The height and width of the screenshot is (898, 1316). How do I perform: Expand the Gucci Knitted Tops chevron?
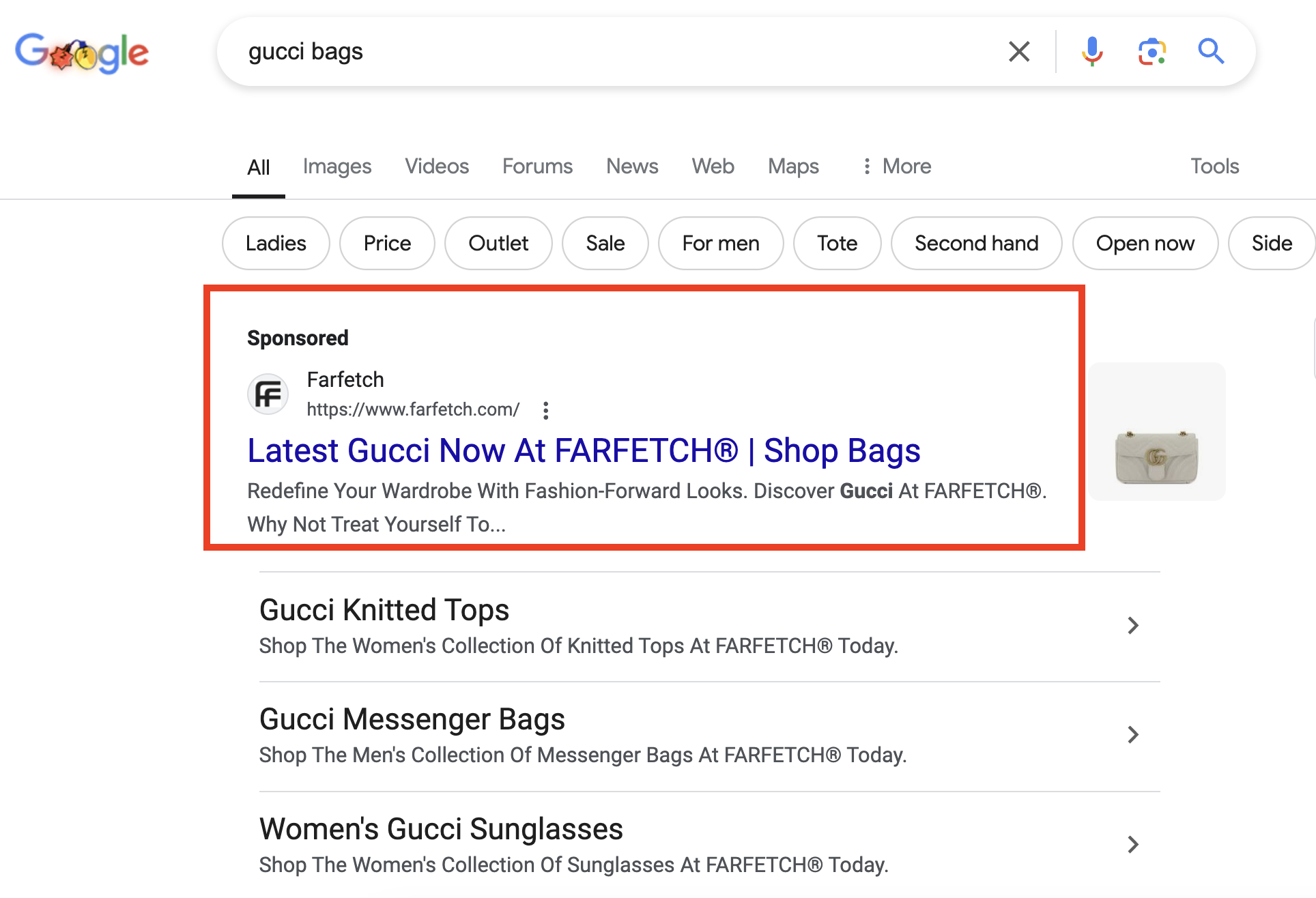click(x=1133, y=625)
